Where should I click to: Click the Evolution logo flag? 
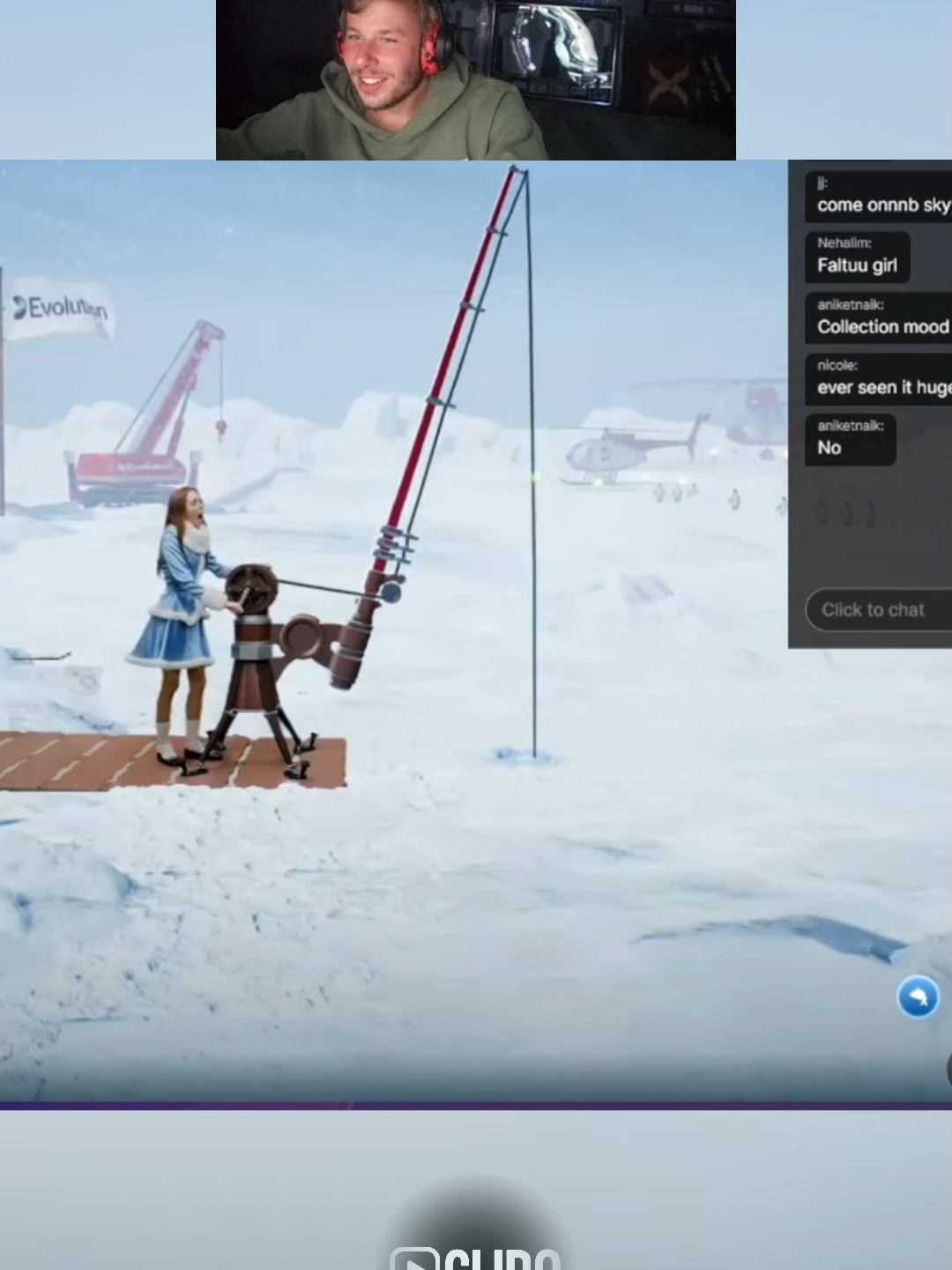coord(60,309)
